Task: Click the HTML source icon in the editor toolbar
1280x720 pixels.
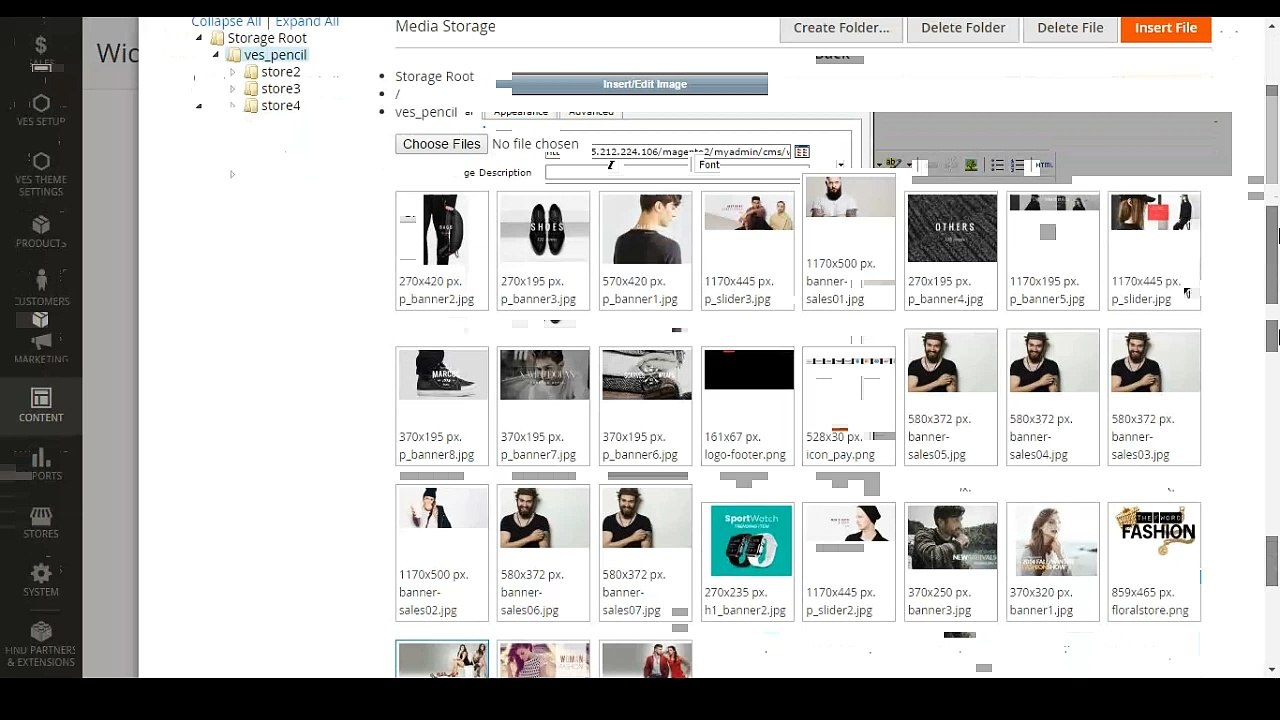Action: click(x=1043, y=165)
